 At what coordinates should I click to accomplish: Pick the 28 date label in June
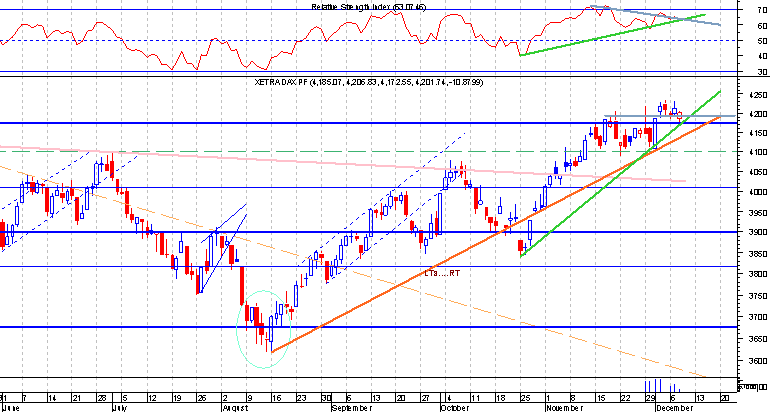(102, 398)
